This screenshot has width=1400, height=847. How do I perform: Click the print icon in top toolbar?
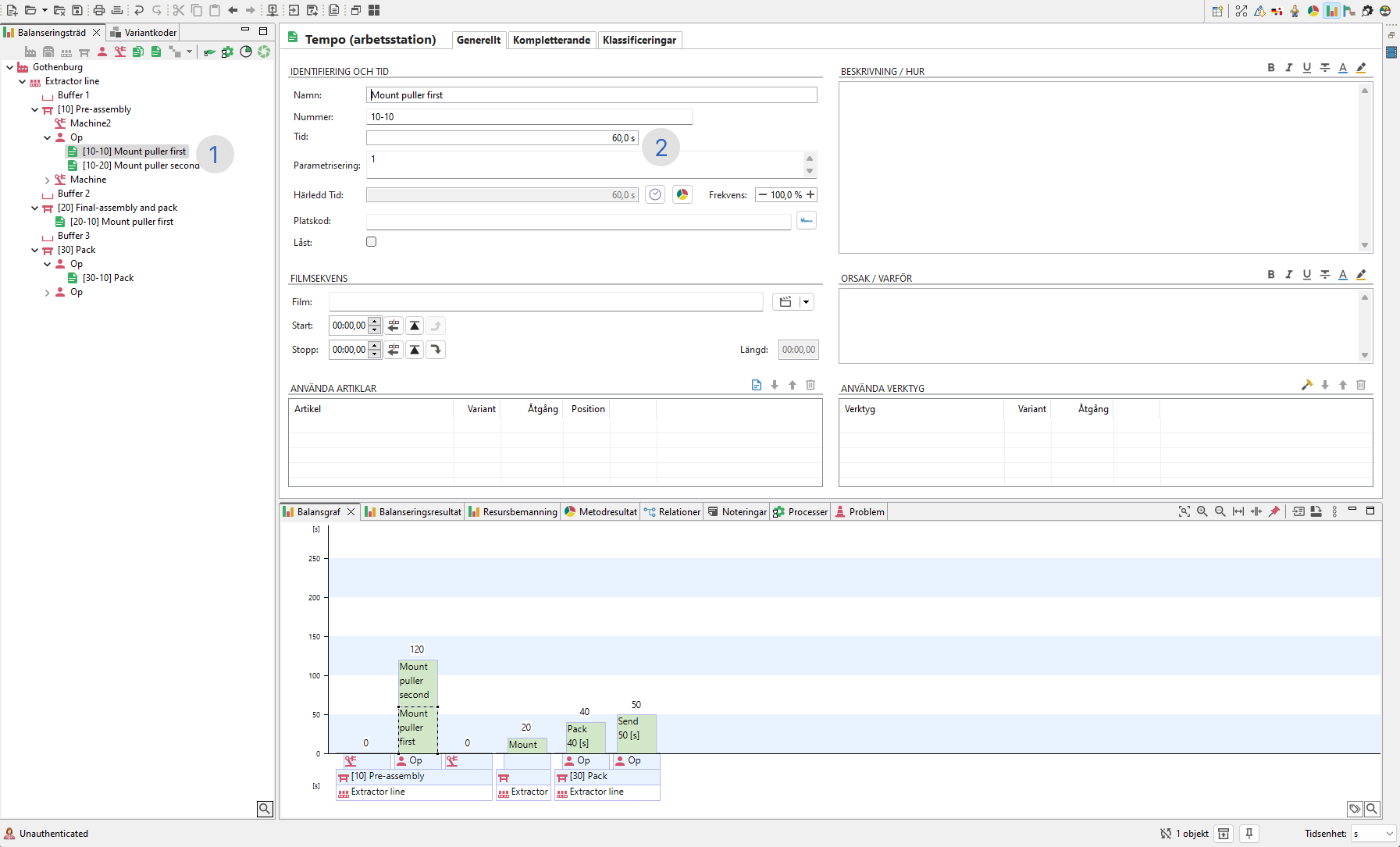pos(98,10)
